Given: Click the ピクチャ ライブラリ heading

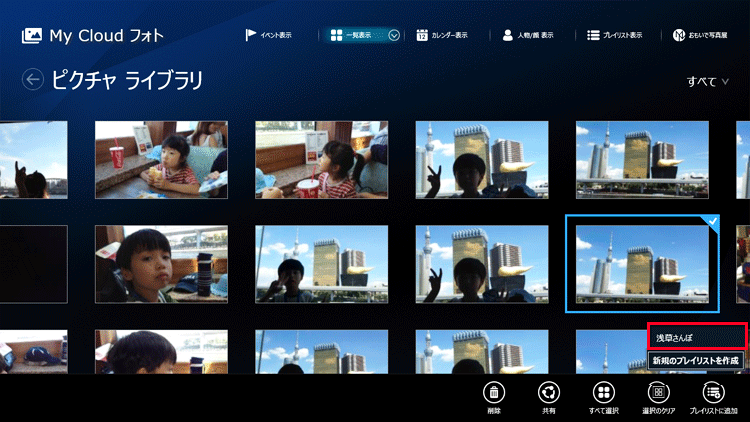Looking at the screenshot, I should [127, 80].
